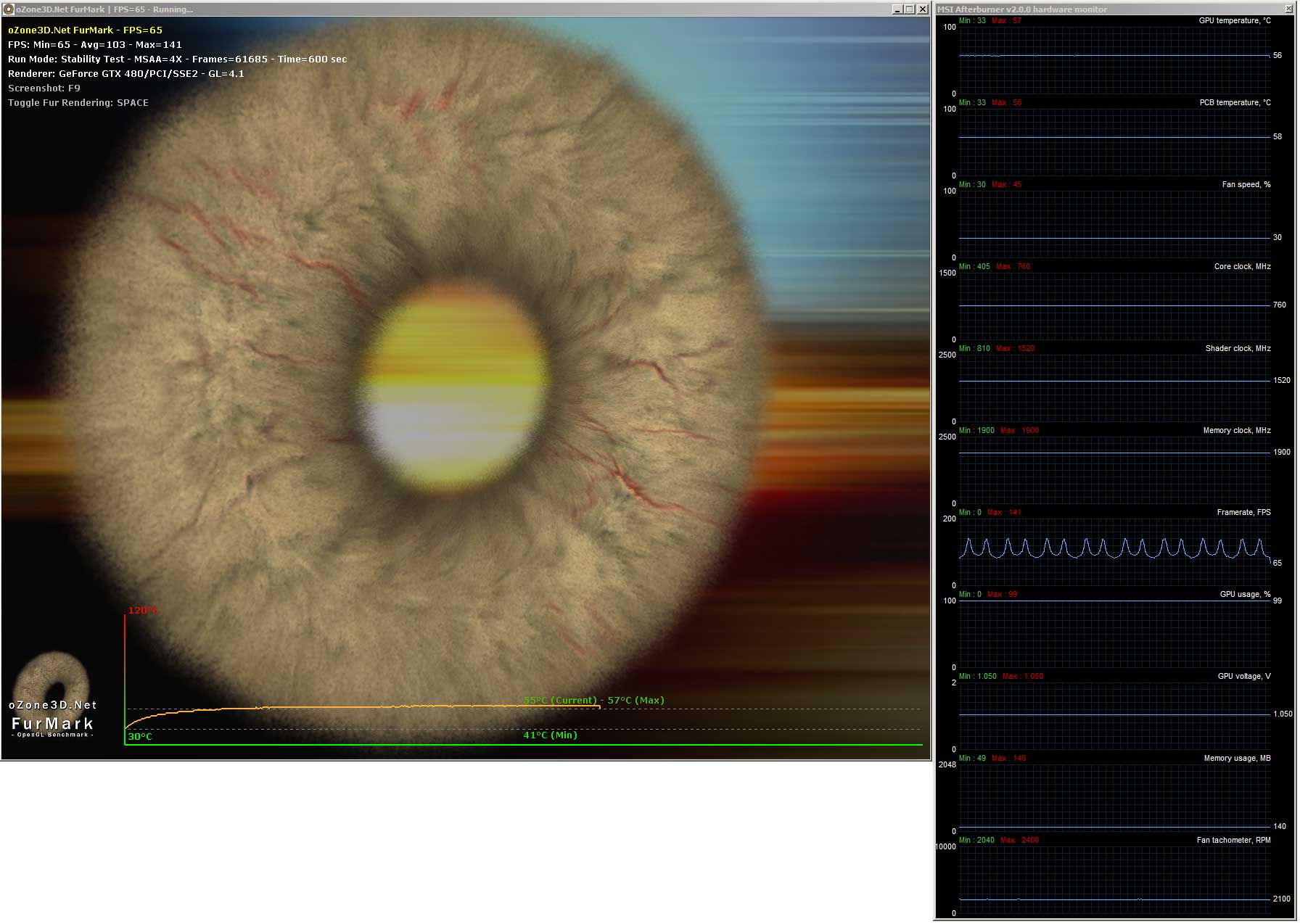Screen dimensions: 1300x924
Task: Click the FurMark window title text
Action: point(104,9)
